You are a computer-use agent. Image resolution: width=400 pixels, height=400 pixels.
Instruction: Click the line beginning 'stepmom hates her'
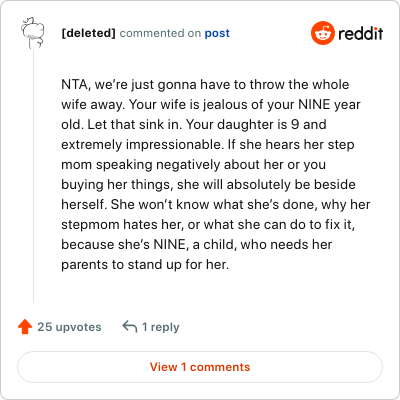(208, 225)
